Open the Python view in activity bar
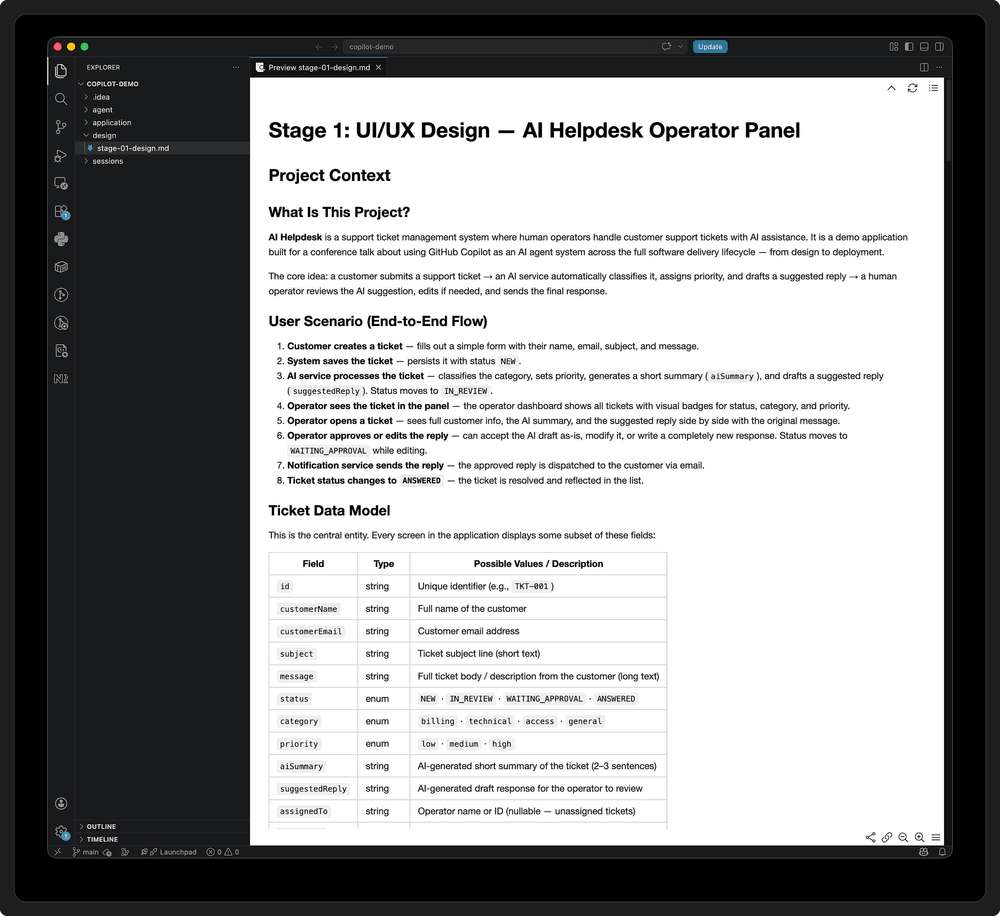Viewport: 1000px width, 916px height. tap(61, 239)
